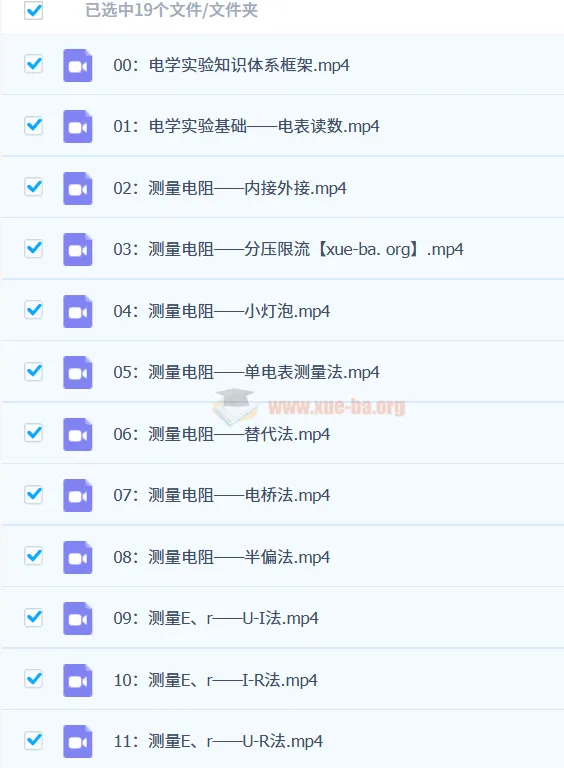Viewport: 564px width, 768px height.
Task: Click video icon of 04 小灯泡 file
Action: pyautogui.click(x=78, y=311)
